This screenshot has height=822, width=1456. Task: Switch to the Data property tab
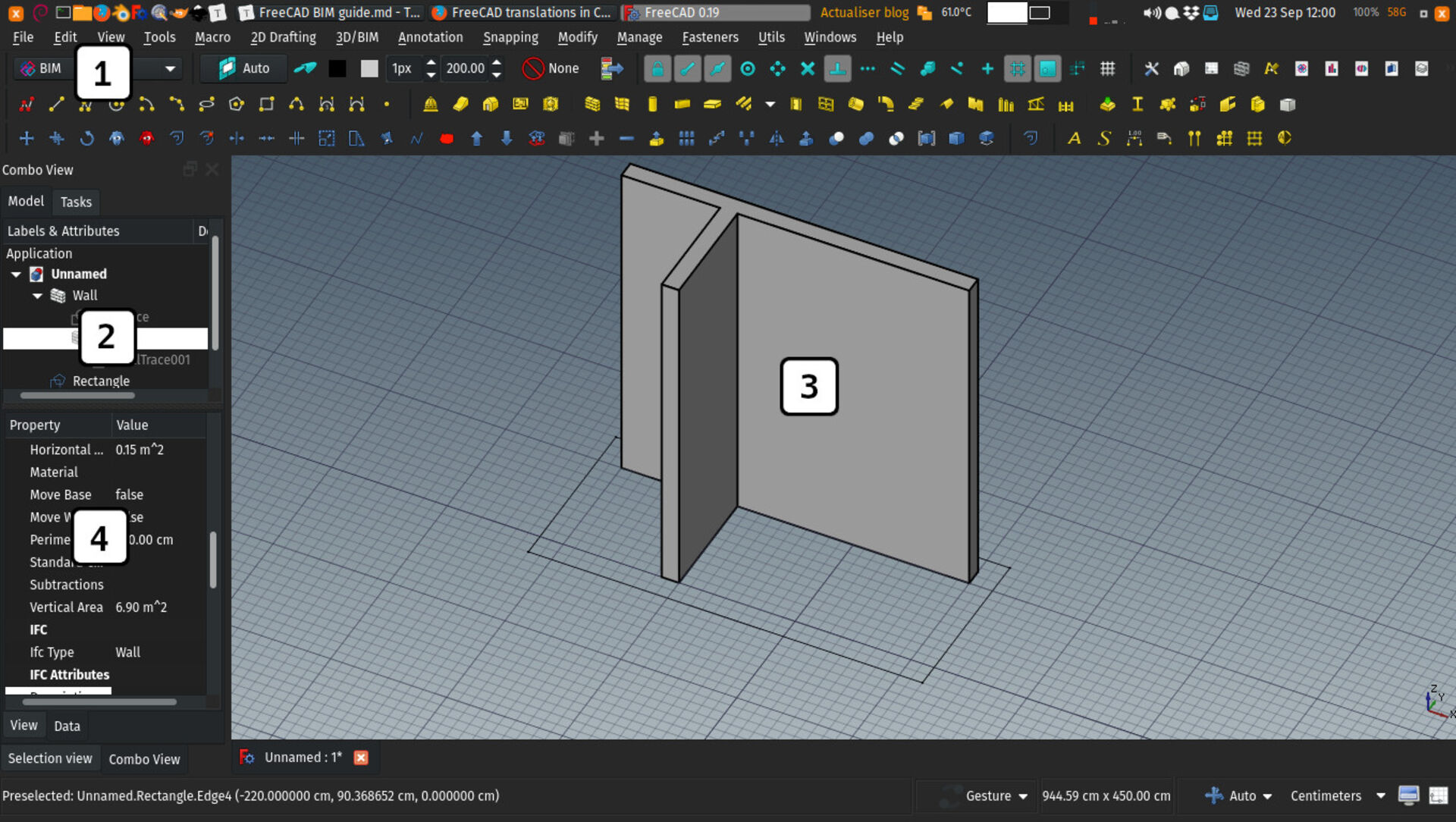tap(67, 726)
